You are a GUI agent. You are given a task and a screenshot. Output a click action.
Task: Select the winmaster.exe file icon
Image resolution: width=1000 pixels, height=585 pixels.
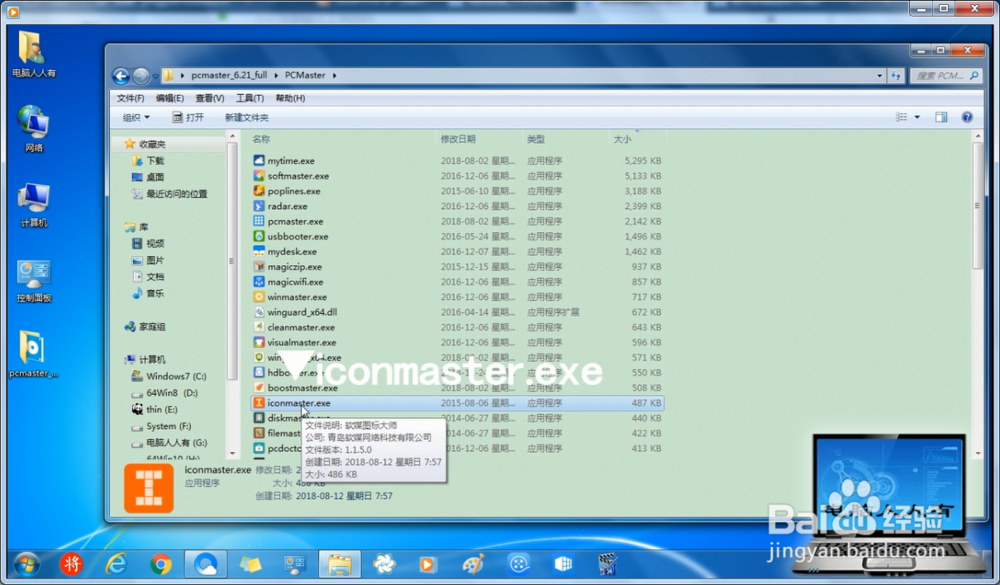[258, 297]
